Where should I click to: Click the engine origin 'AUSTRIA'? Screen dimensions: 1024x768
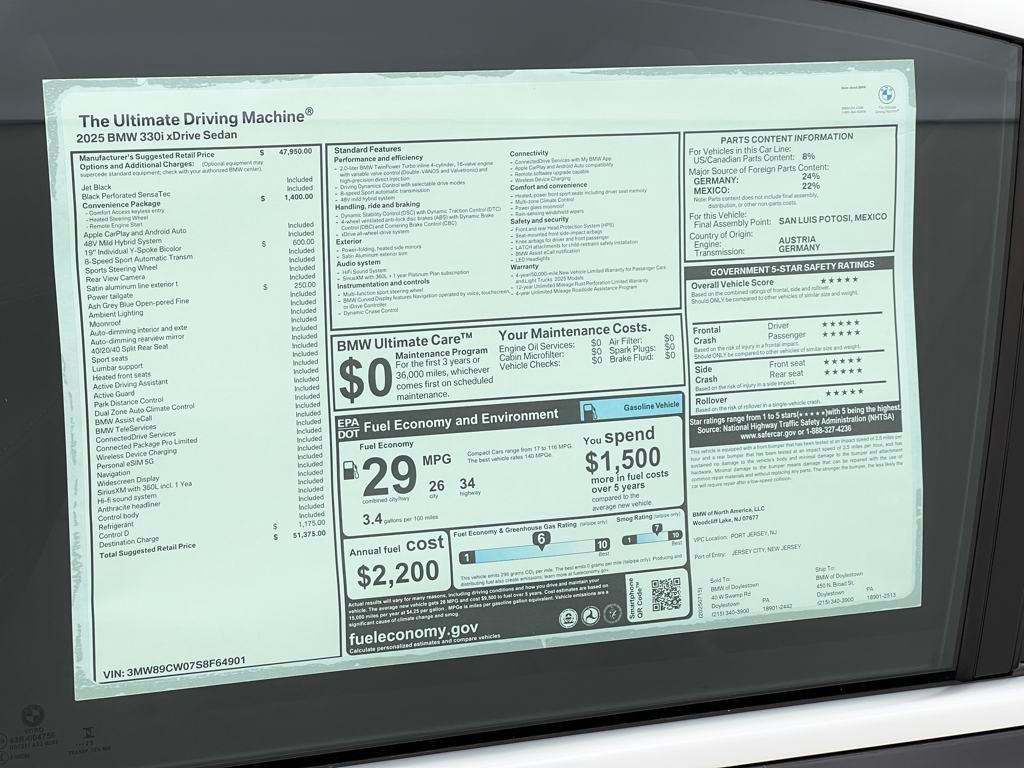pyautogui.click(x=797, y=240)
